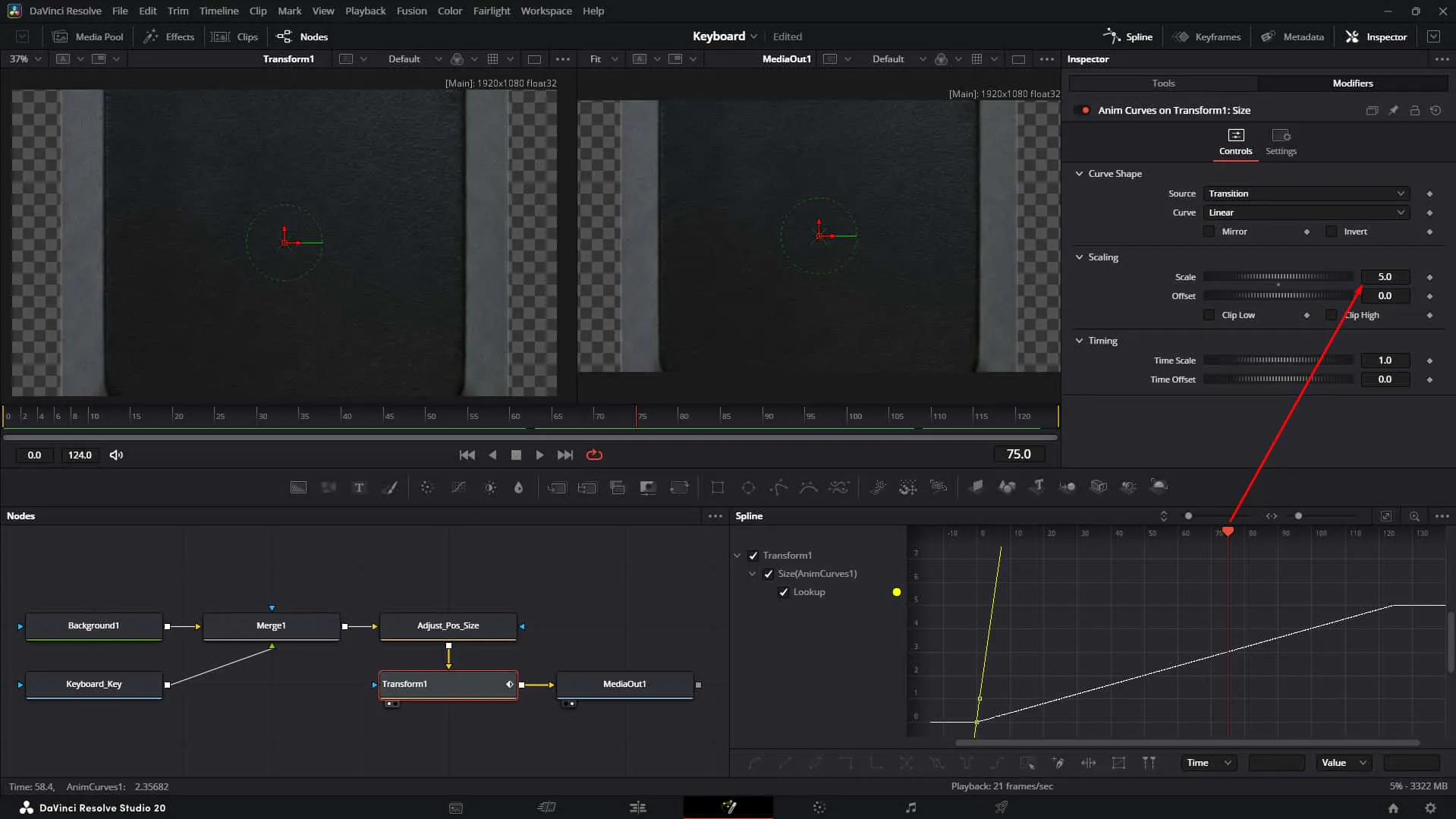The width and height of the screenshot is (1456, 819).
Task: Pin the Anim Curves modifier
Action: [1393, 111]
